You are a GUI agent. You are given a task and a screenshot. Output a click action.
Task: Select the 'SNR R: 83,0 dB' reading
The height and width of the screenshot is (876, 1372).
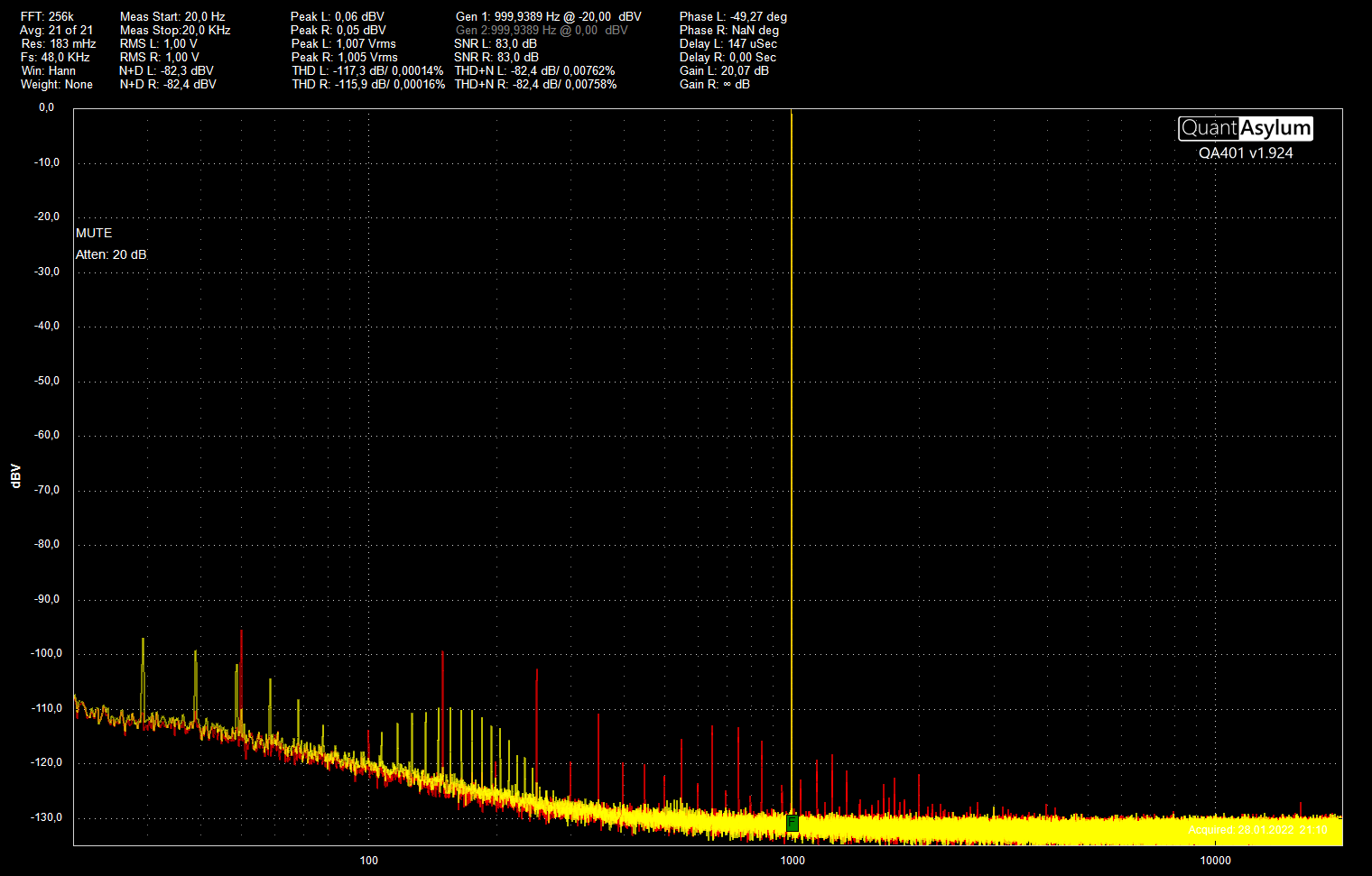click(x=496, y=58)
